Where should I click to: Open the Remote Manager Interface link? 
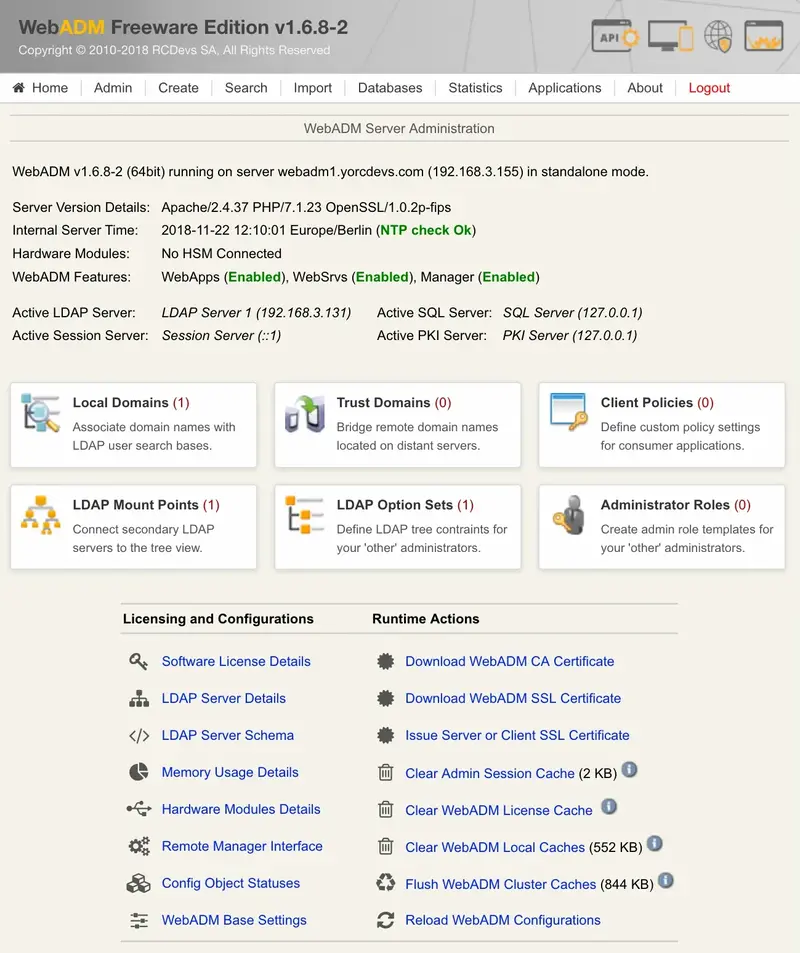point(242,846)
